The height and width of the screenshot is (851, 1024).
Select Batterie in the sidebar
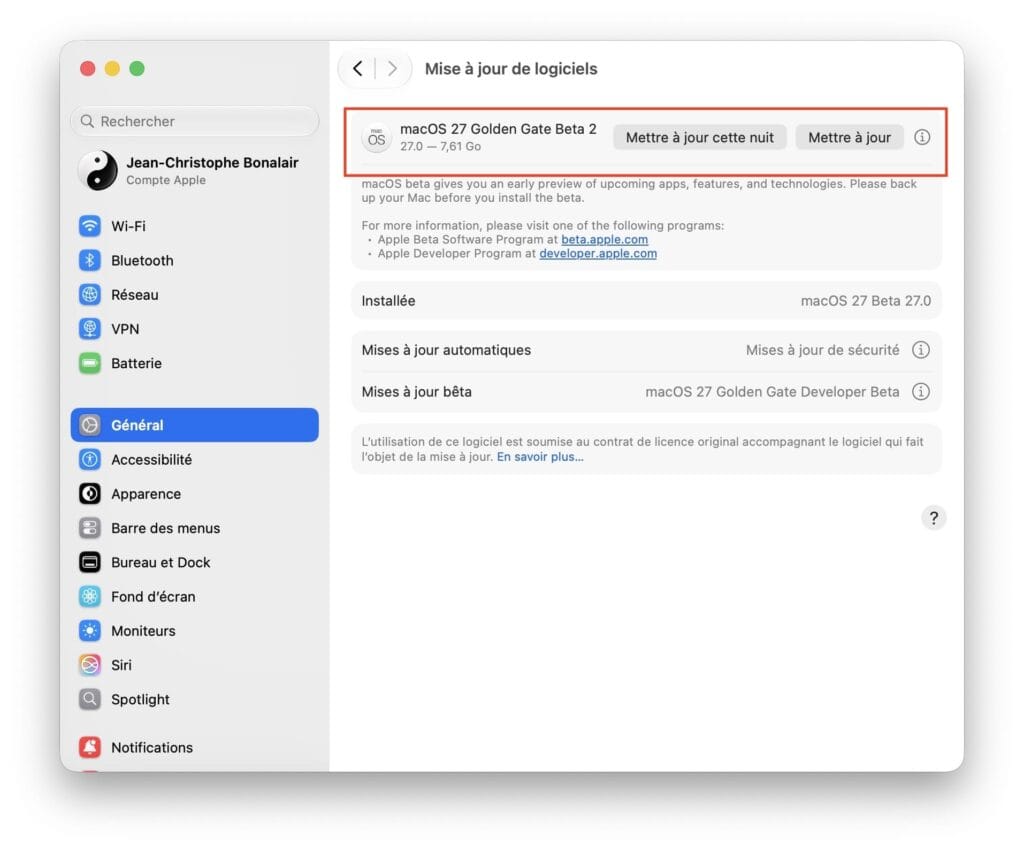pos(195,363)
